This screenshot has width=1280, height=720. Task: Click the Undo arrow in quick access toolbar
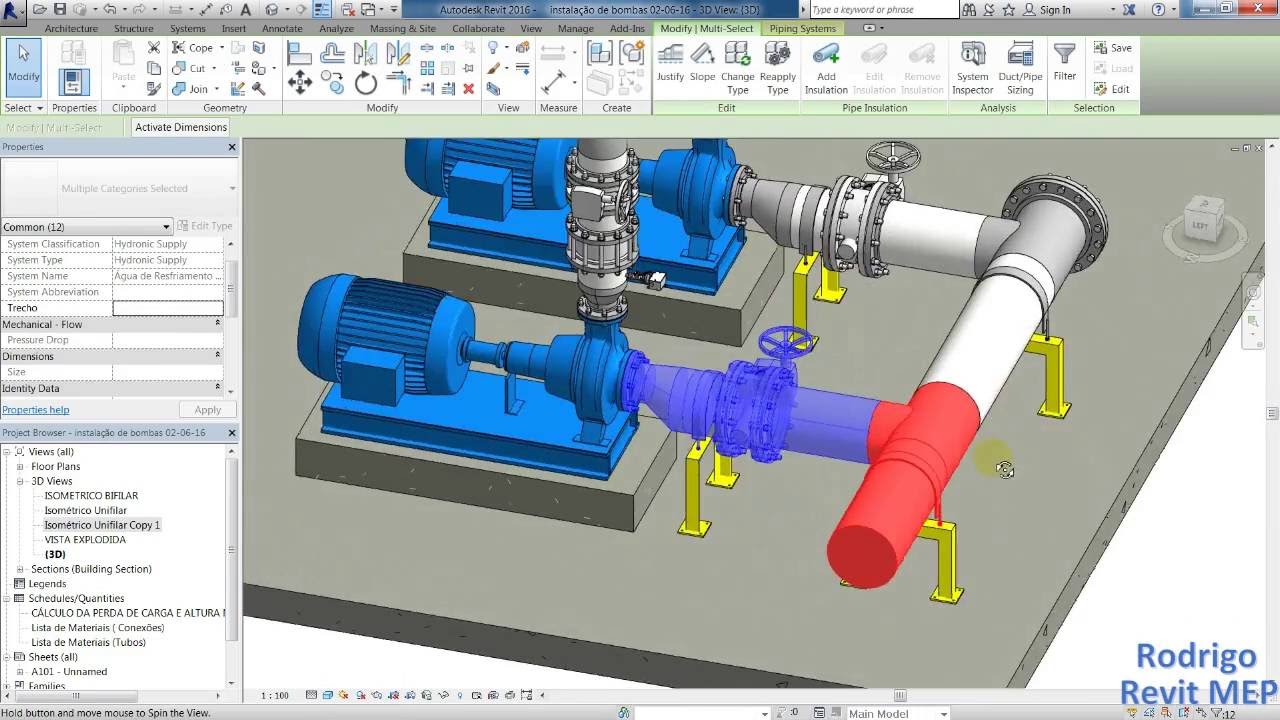(109, 9)
